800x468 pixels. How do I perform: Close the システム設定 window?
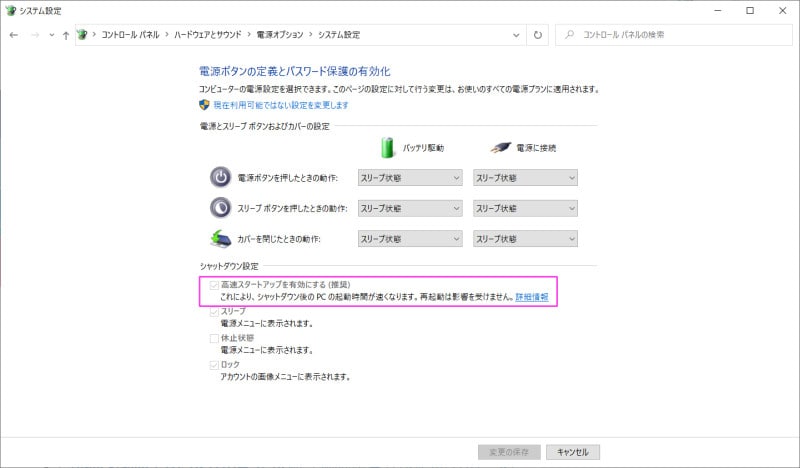[x=782, y=10]
